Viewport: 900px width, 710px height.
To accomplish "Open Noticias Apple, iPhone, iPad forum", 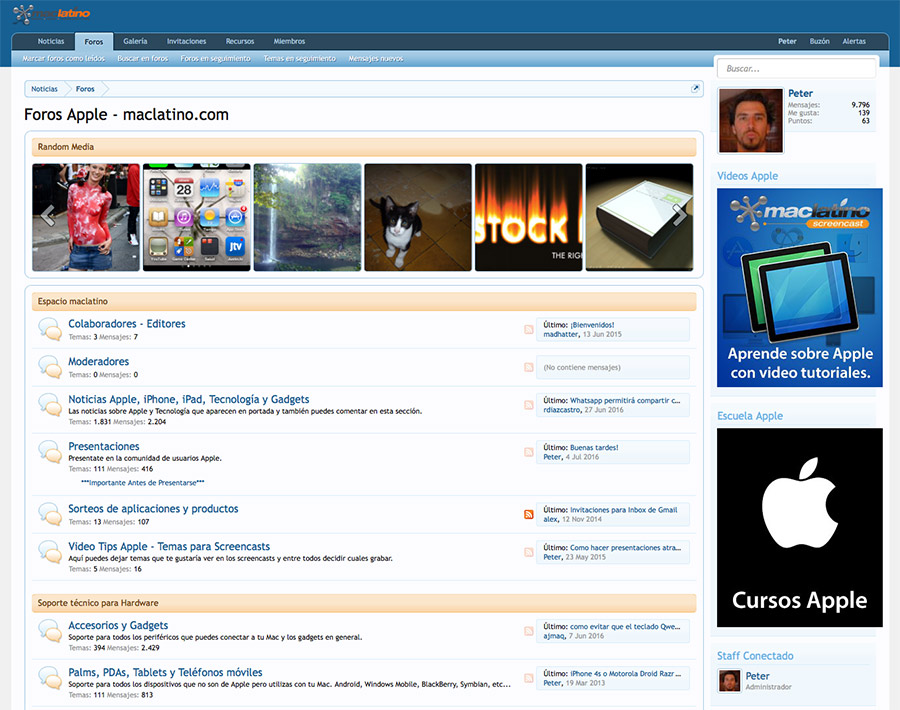I will 189,399.
